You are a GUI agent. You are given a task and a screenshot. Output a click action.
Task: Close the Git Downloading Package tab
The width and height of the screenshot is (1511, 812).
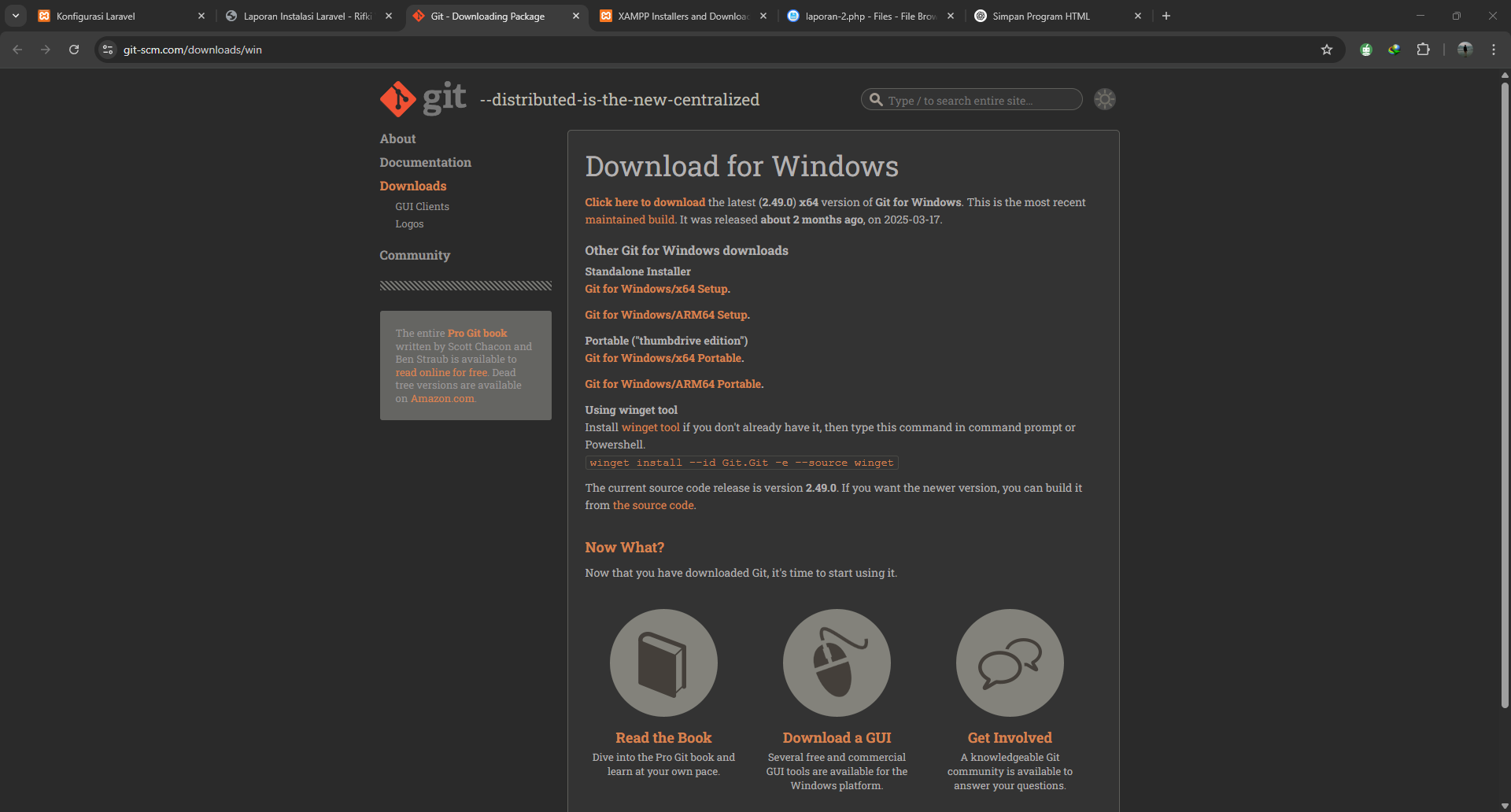pos(576,16)
